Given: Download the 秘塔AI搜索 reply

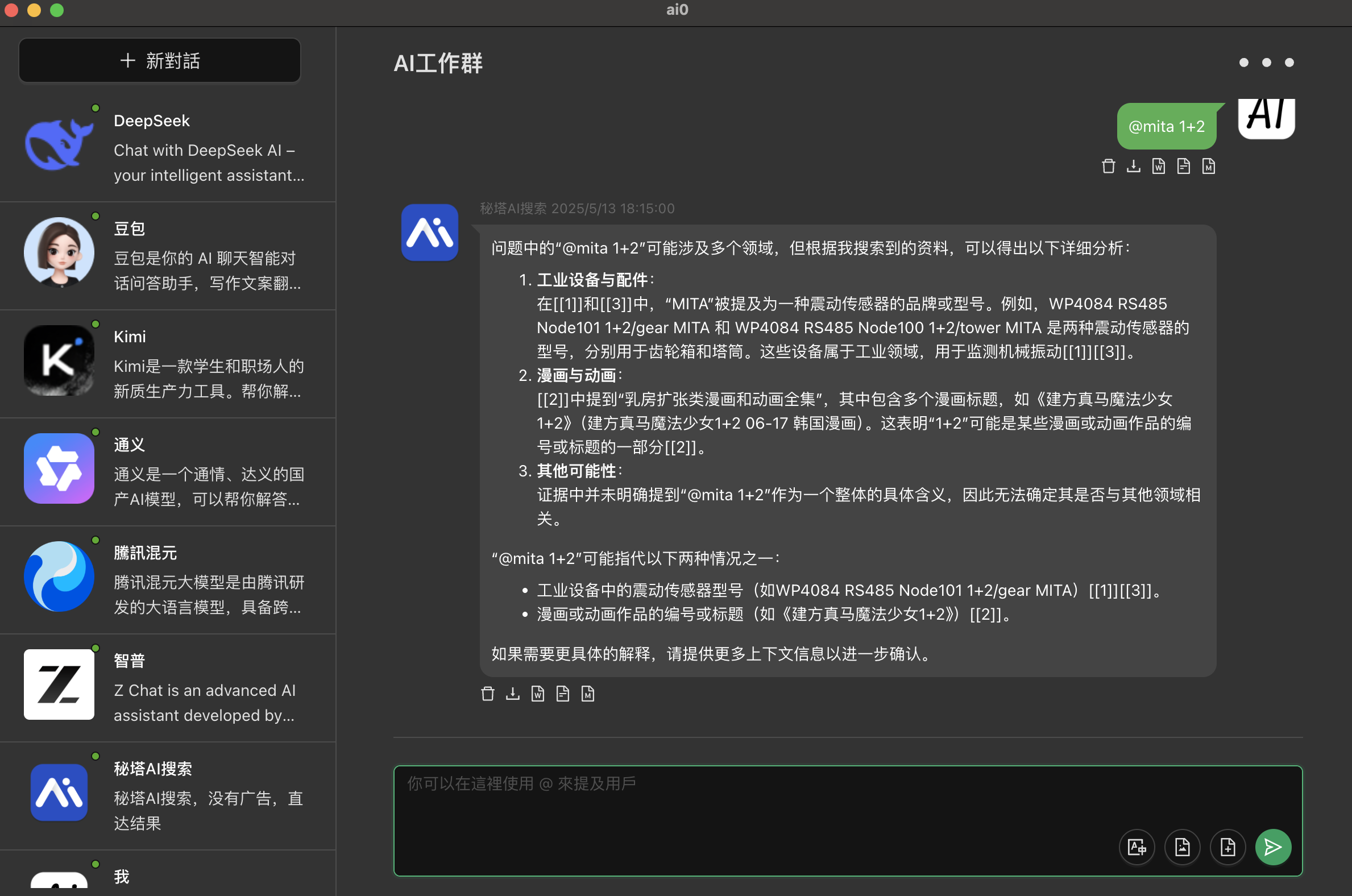Looking at the screenshot, I should (x=513, y=694).
